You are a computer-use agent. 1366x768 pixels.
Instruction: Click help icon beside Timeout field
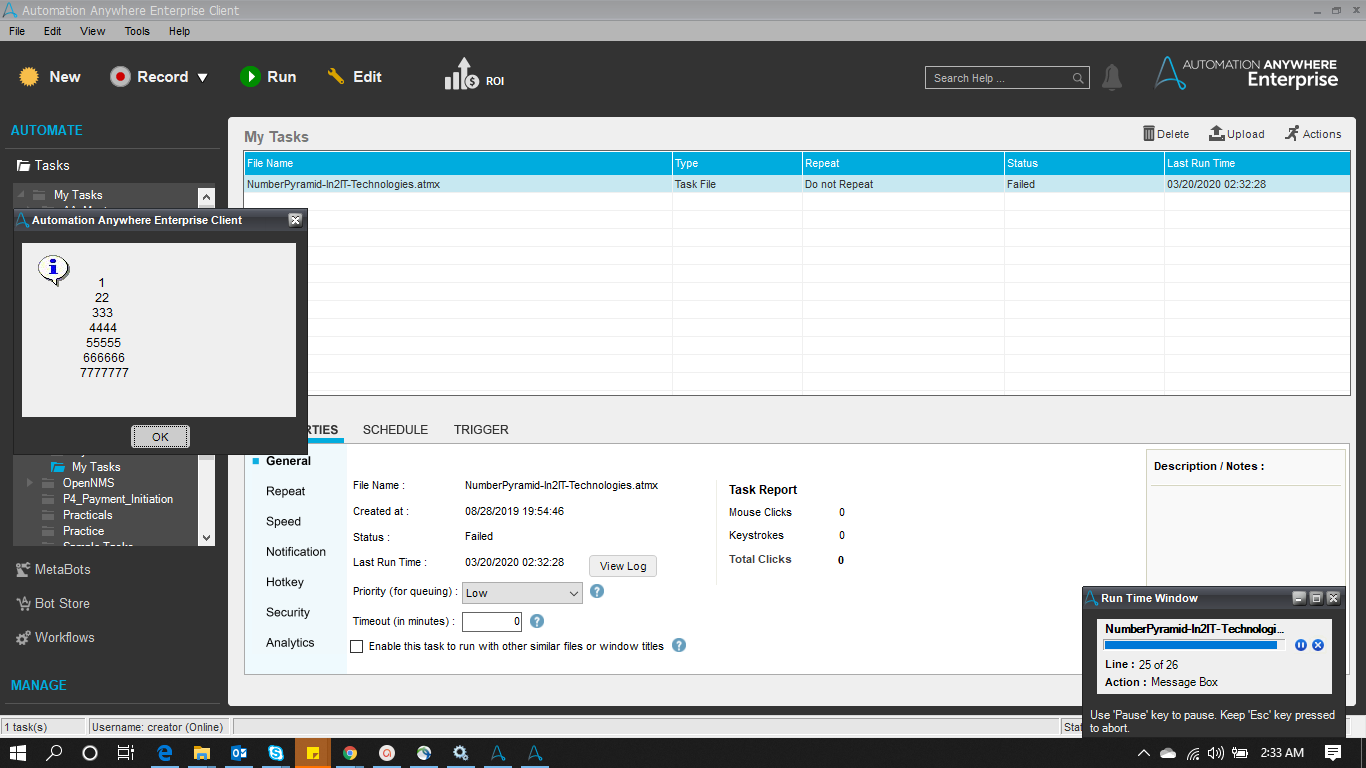pyautogui.click(x=537, y=621)
